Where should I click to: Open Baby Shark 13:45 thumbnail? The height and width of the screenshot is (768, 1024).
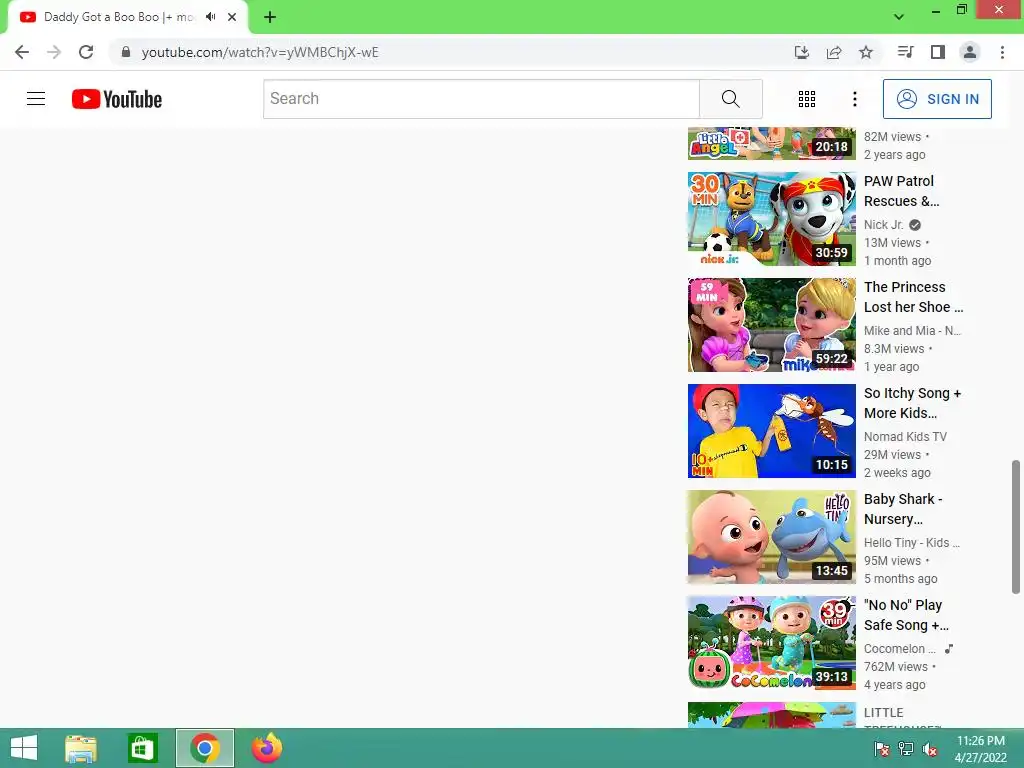[x=772, y=537]
